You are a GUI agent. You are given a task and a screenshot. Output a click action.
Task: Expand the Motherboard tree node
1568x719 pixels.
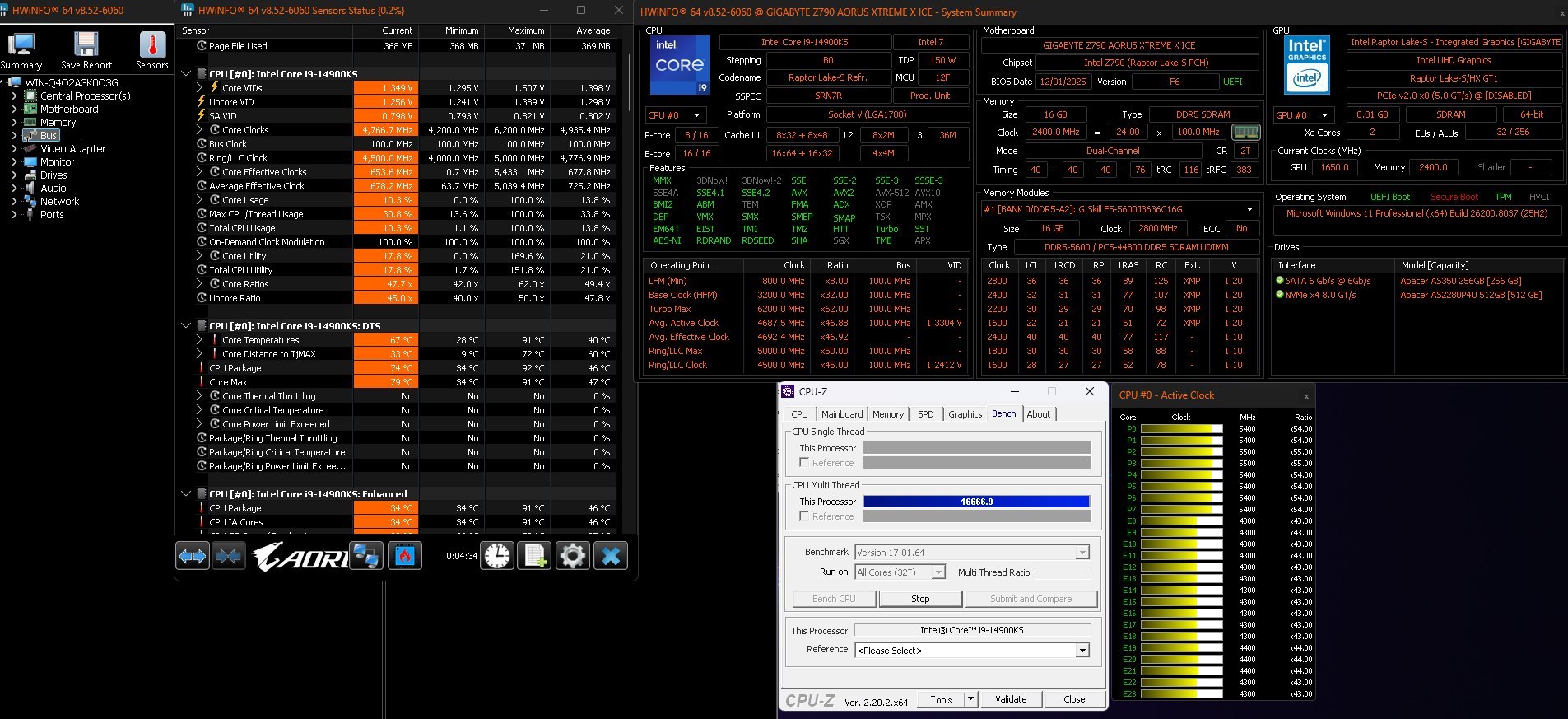click(14, 110)
